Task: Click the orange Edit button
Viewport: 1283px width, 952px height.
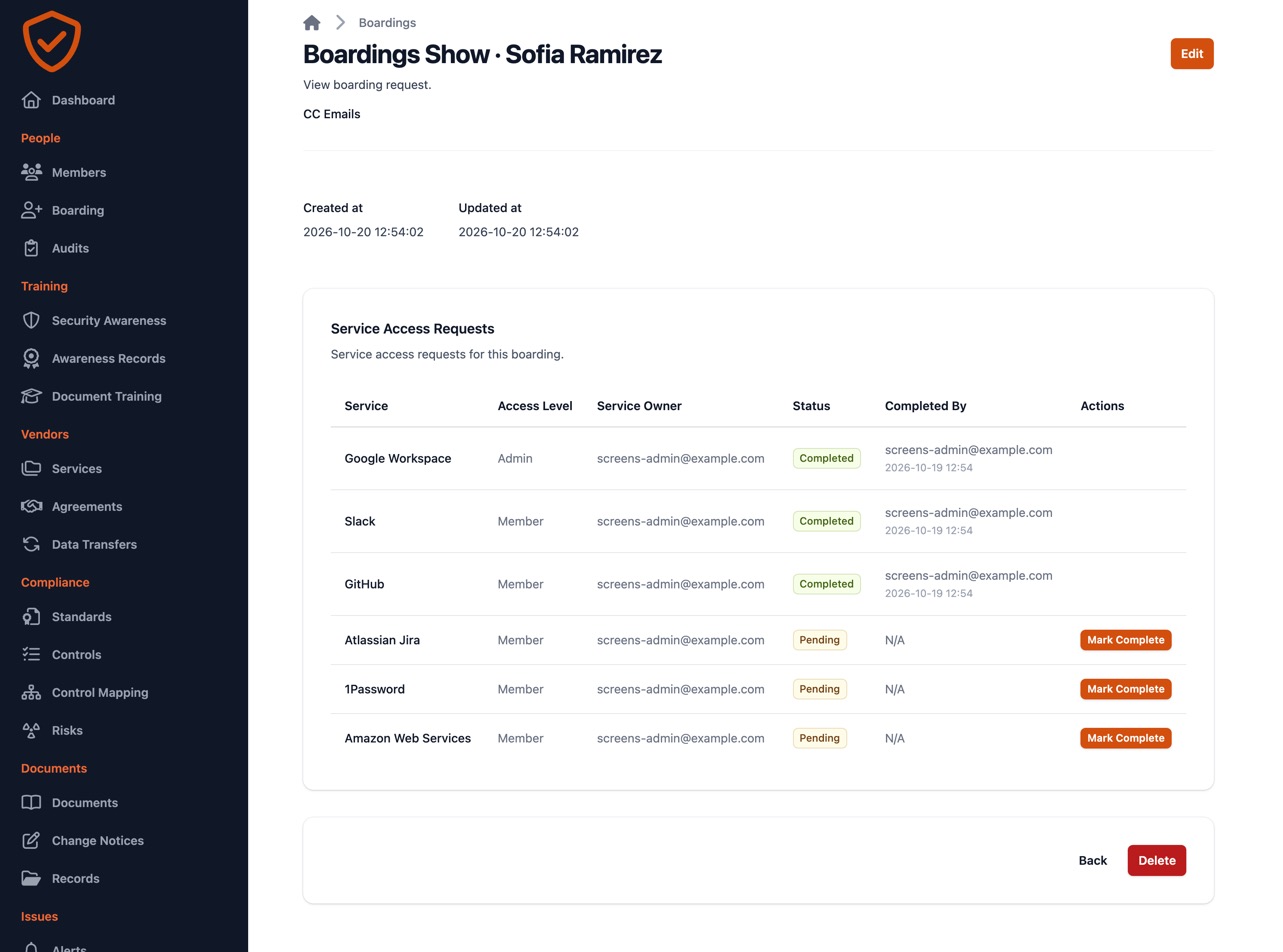Action: click(1191, 54)
